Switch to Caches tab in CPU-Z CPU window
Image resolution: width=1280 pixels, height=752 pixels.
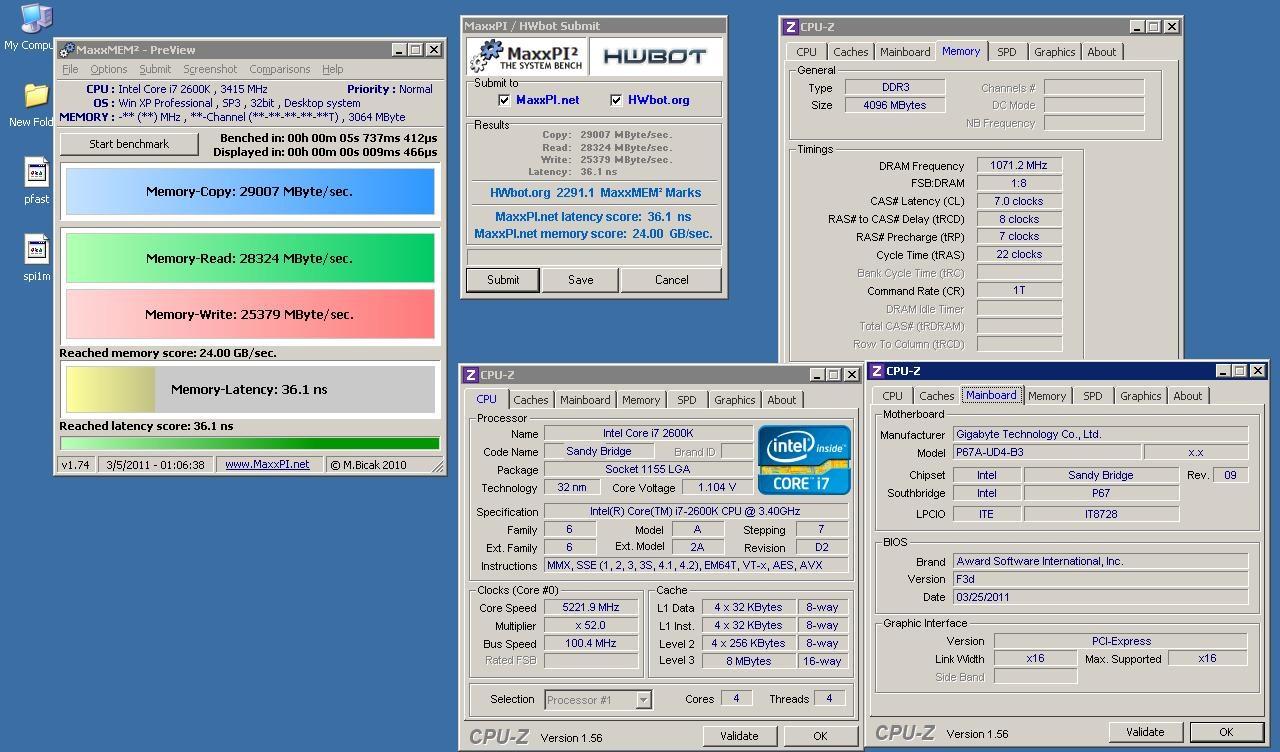(x=531, y=400)
